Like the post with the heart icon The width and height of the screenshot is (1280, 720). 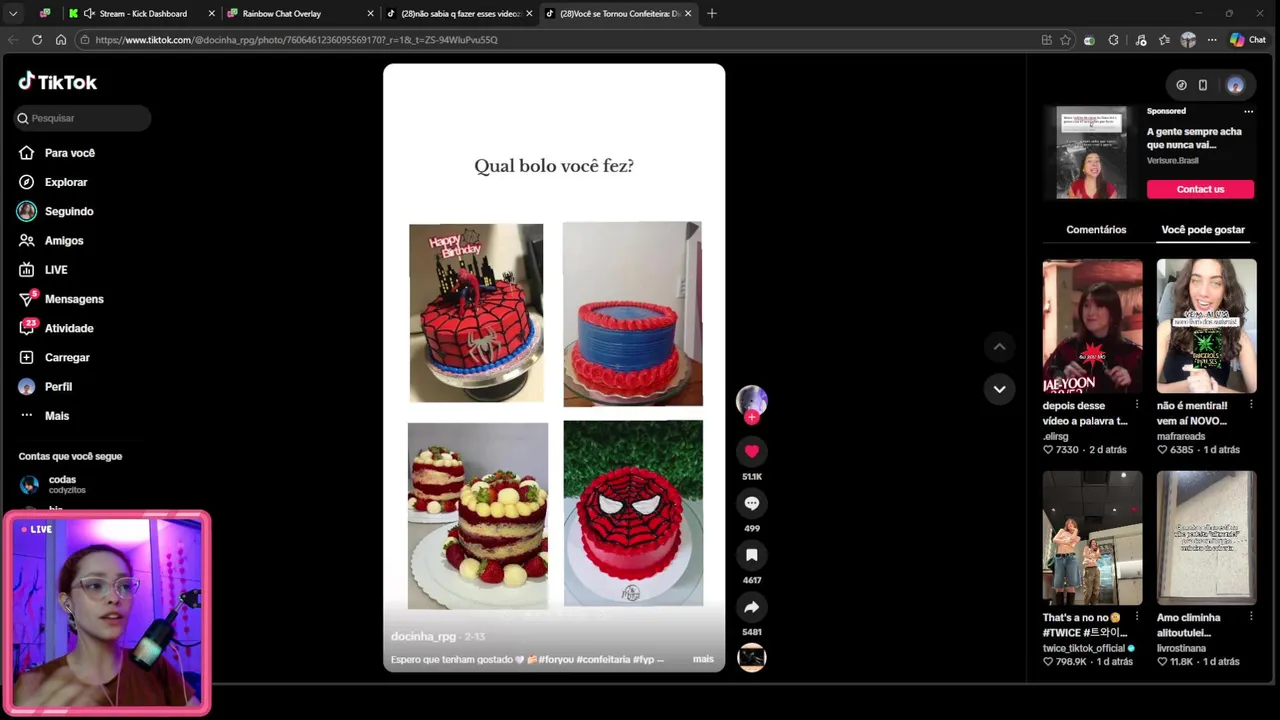(752, 452)
